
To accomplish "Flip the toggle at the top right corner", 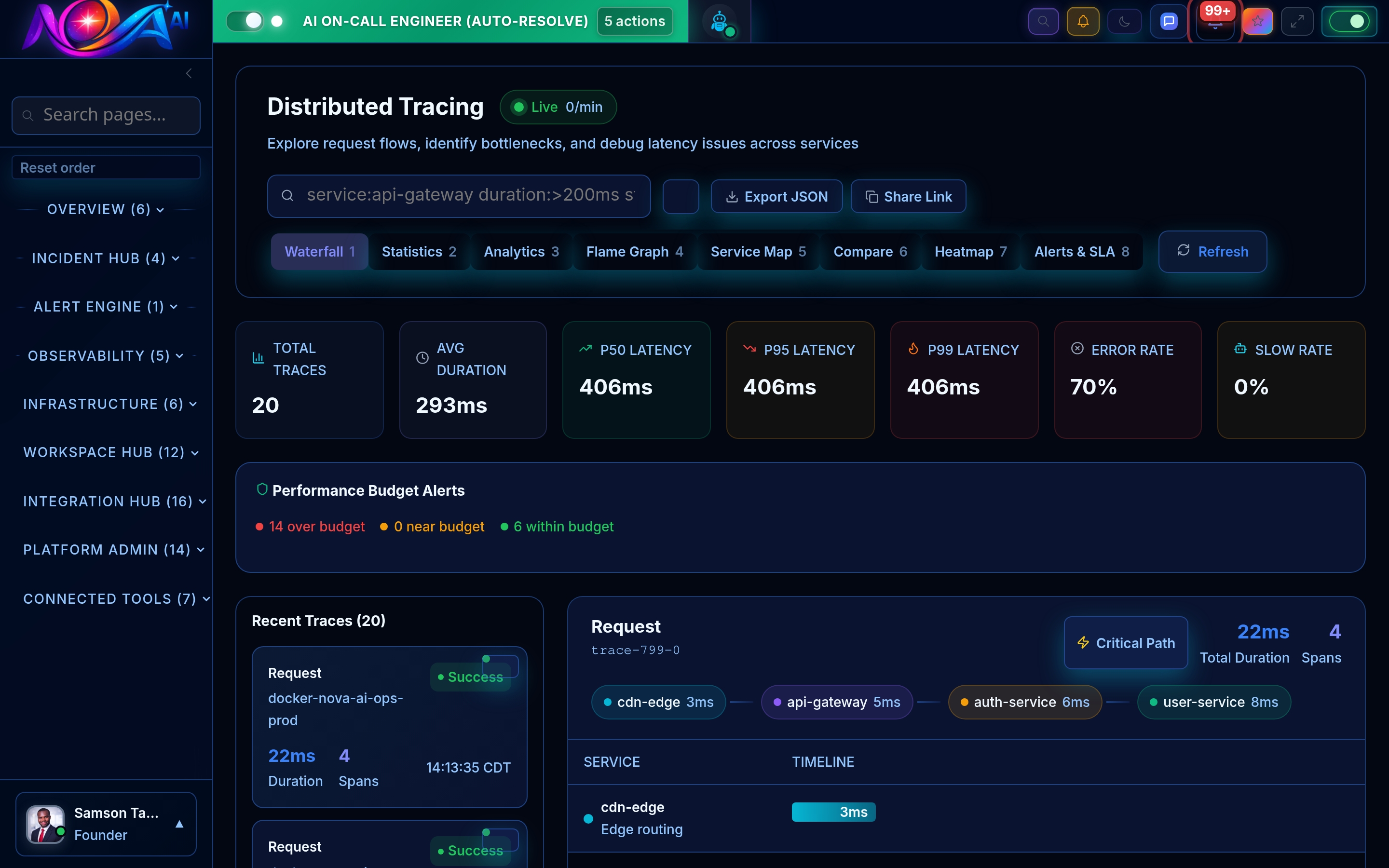I will click(1349, 21).
